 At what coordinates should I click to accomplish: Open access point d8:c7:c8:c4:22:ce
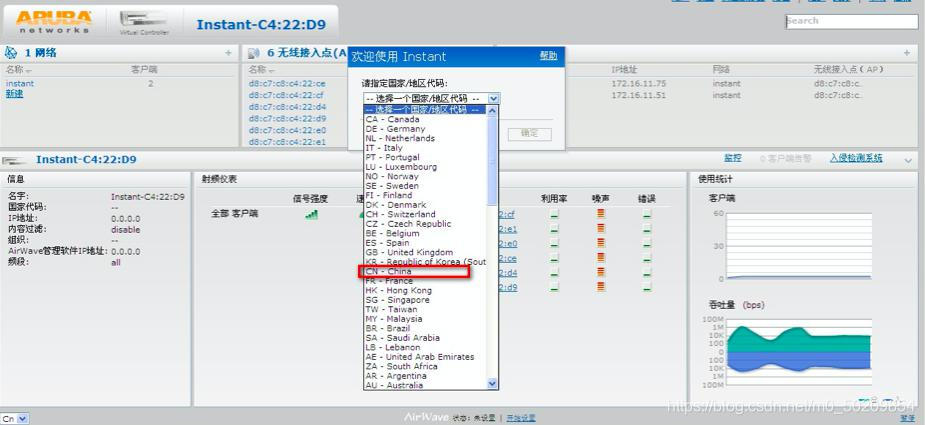[287, 83]
